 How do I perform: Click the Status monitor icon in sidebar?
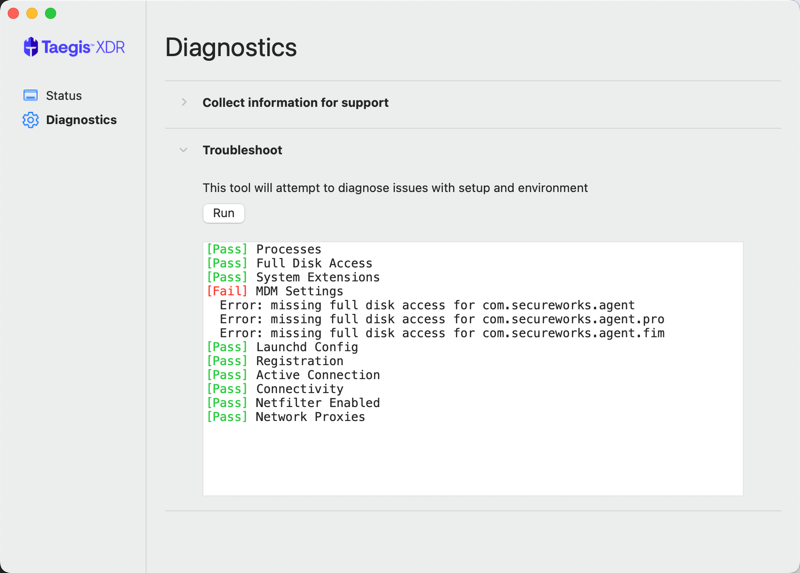coord(31,95)
